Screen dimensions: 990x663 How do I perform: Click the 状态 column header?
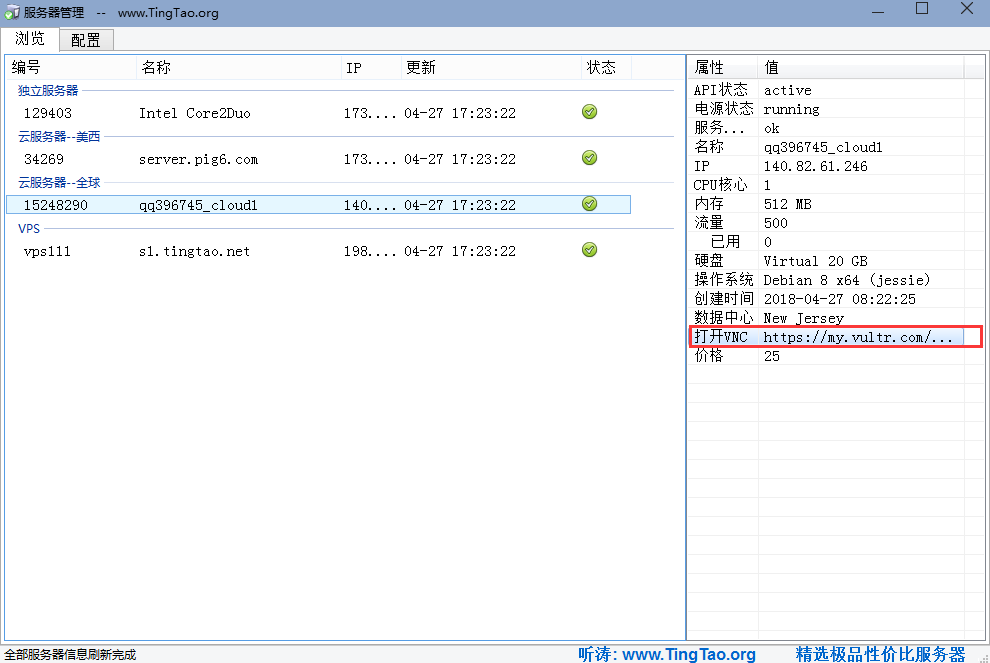pyautogui.click(x=605, y=68)
